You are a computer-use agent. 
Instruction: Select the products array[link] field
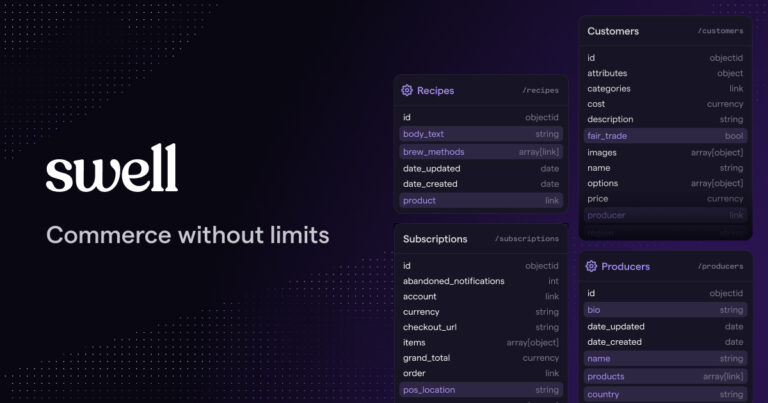pyautogui.click(x=665, y=376)
